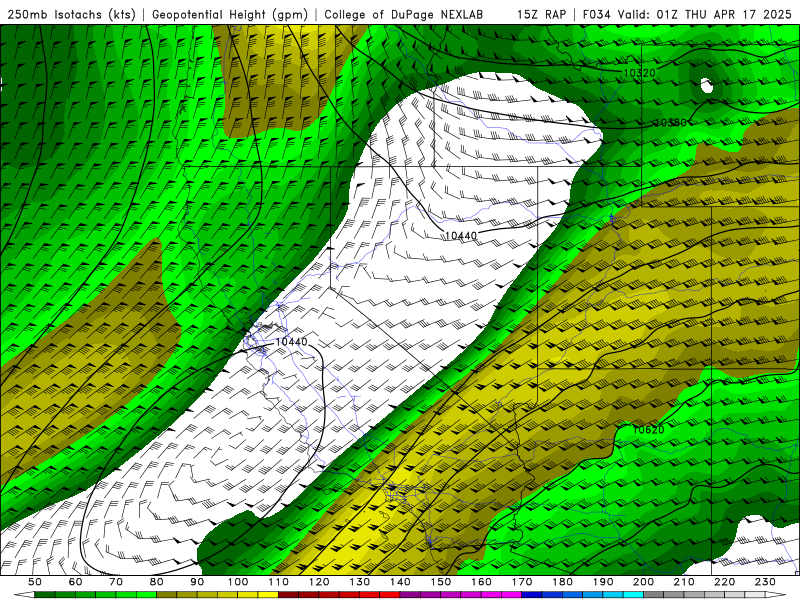Image resolution: width=800 pixels, height=600 pixels.
Task: Click the 50 kt value on the color scale
Action: tap(35, 582)
